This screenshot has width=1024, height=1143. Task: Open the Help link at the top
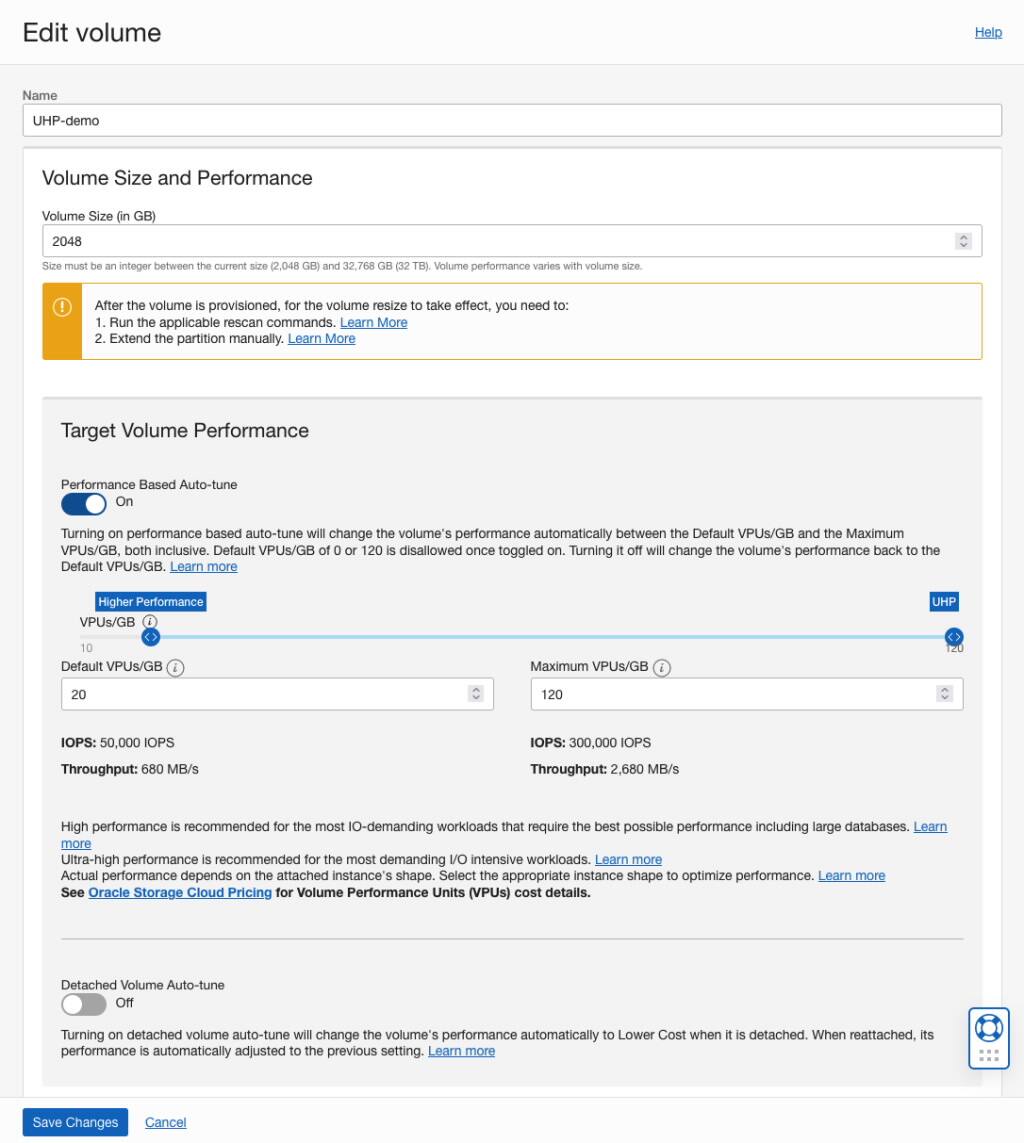(x=988, y=32)
